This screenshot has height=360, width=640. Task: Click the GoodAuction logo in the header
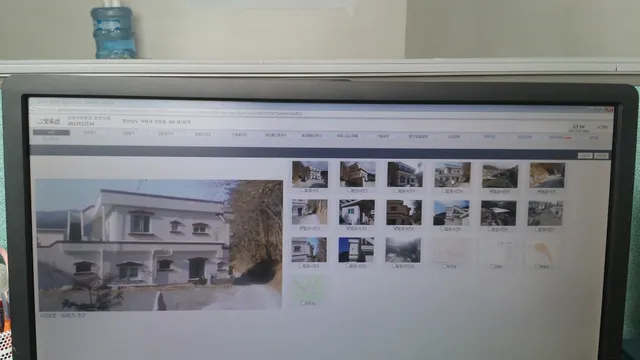point(48,121)
